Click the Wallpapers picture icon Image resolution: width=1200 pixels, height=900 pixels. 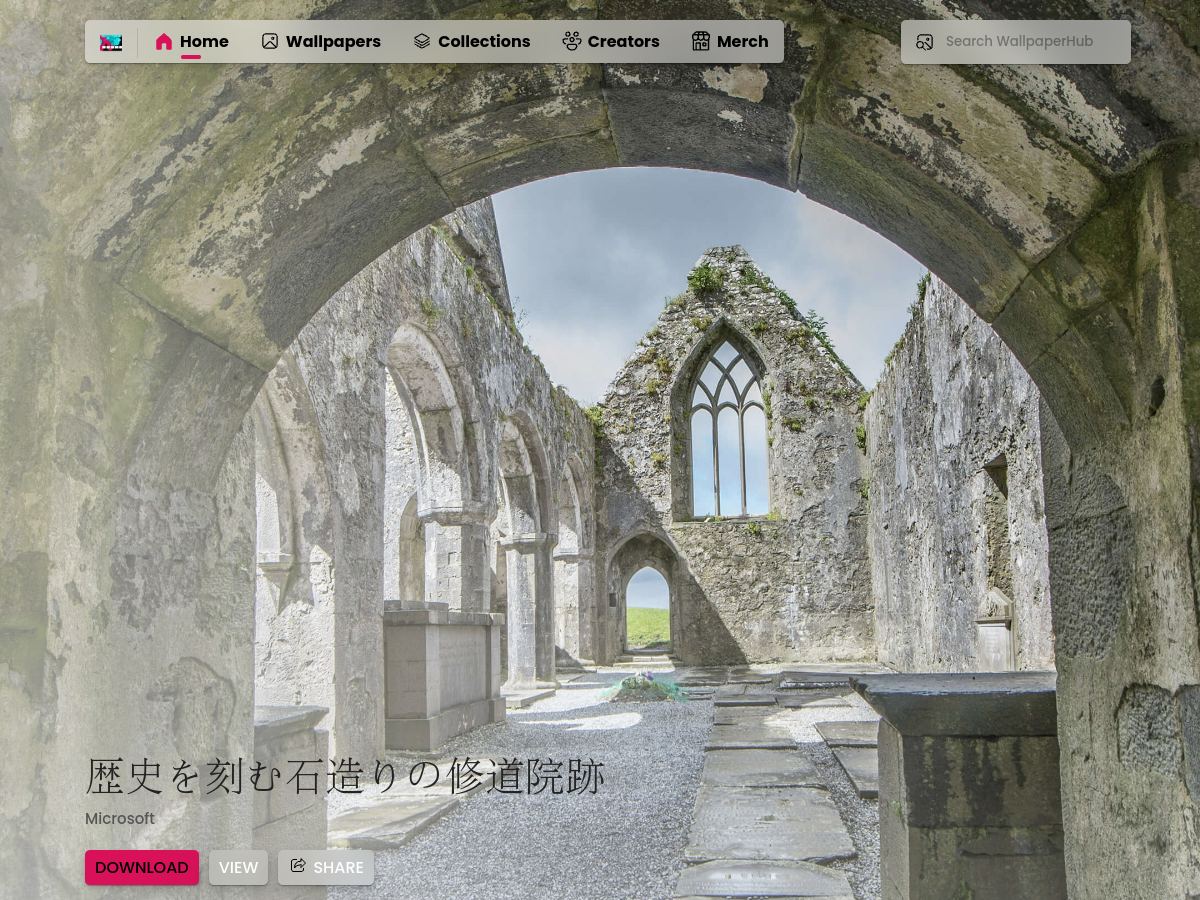[x=270, y=41]
